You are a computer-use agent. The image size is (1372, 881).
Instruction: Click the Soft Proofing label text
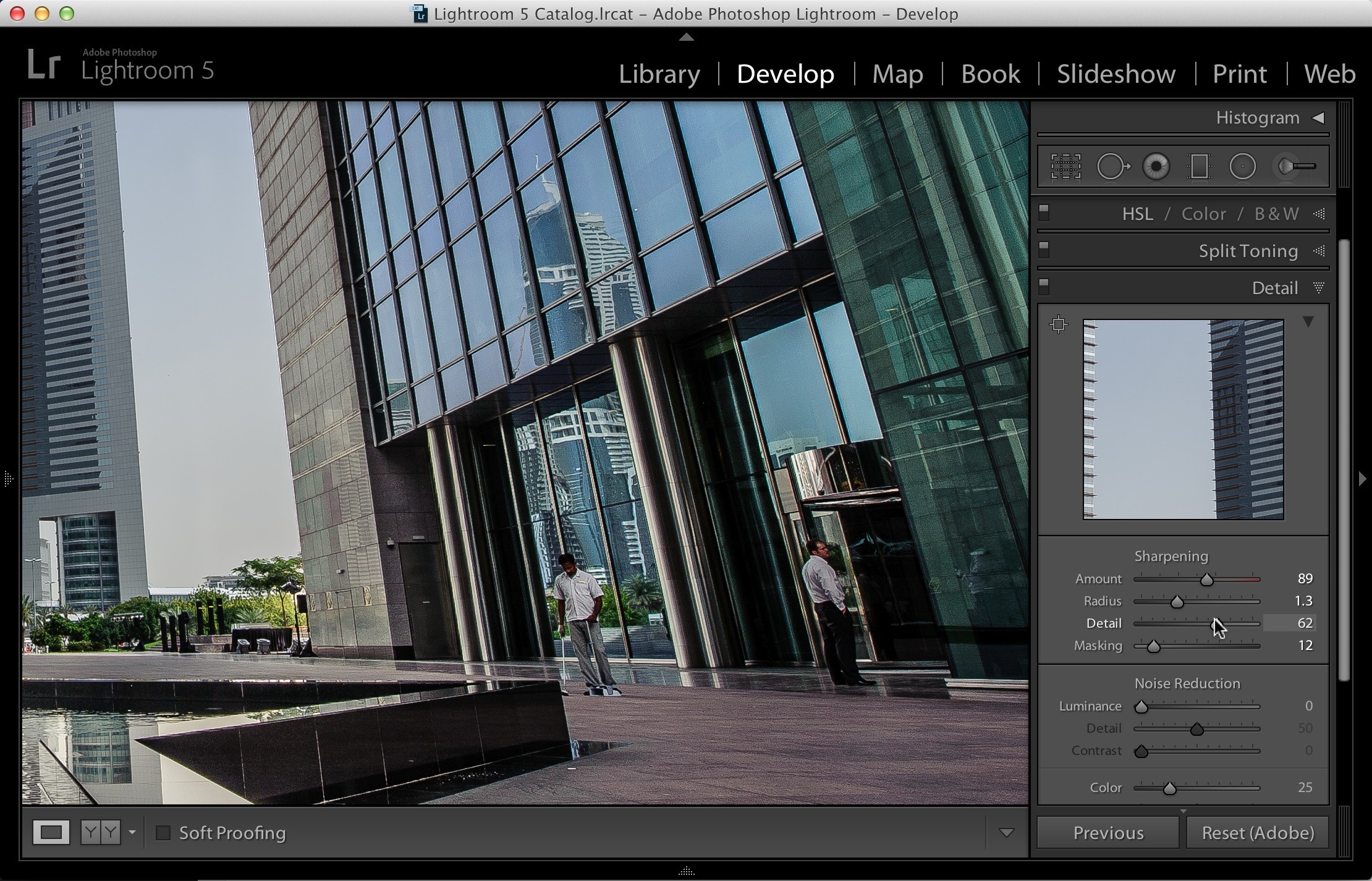pos(232,833)
